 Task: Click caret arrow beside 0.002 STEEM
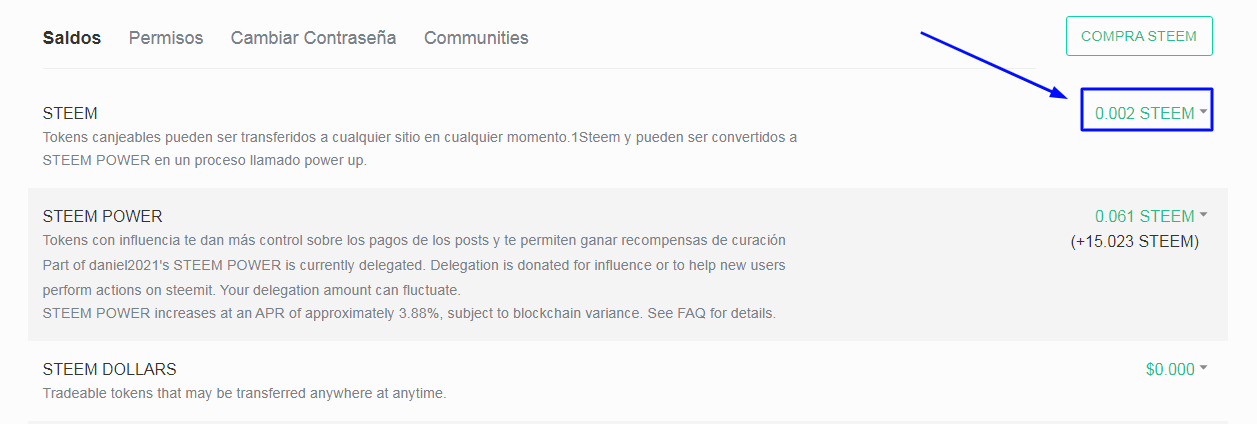click(x=1203, y=112)
